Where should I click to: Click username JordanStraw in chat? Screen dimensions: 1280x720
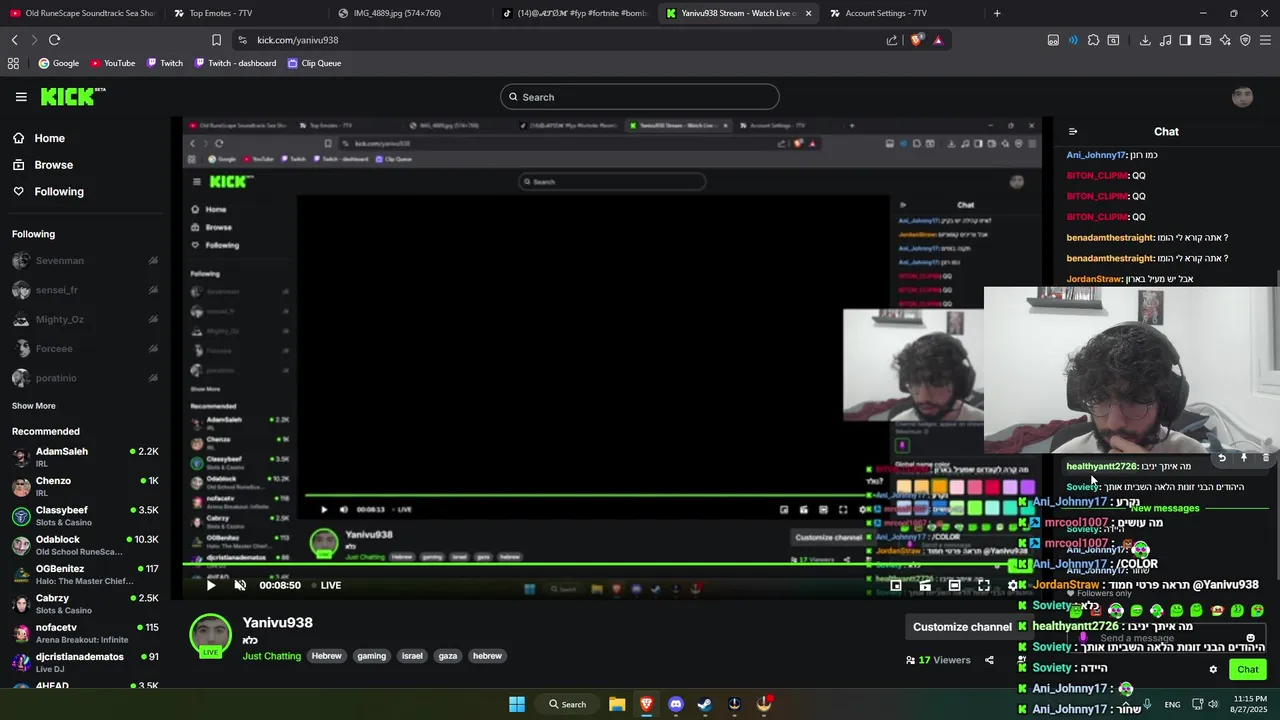1094,279
